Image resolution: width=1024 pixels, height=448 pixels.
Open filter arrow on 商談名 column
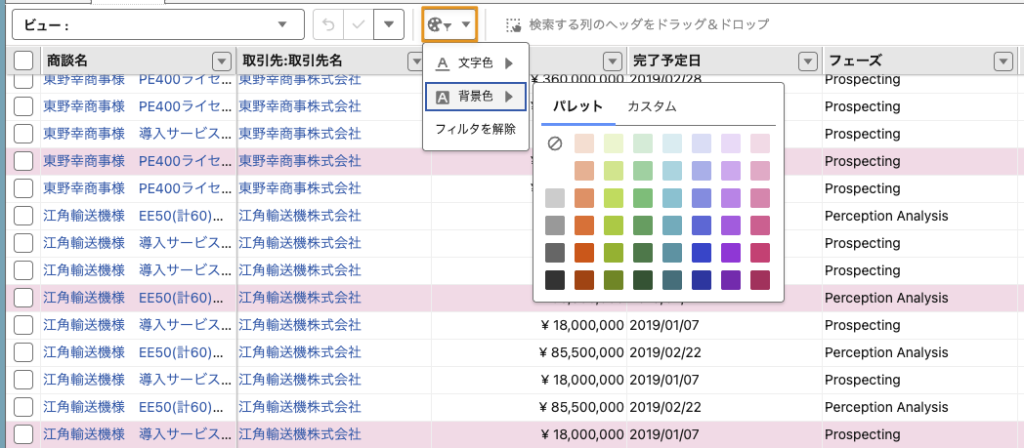222,61
